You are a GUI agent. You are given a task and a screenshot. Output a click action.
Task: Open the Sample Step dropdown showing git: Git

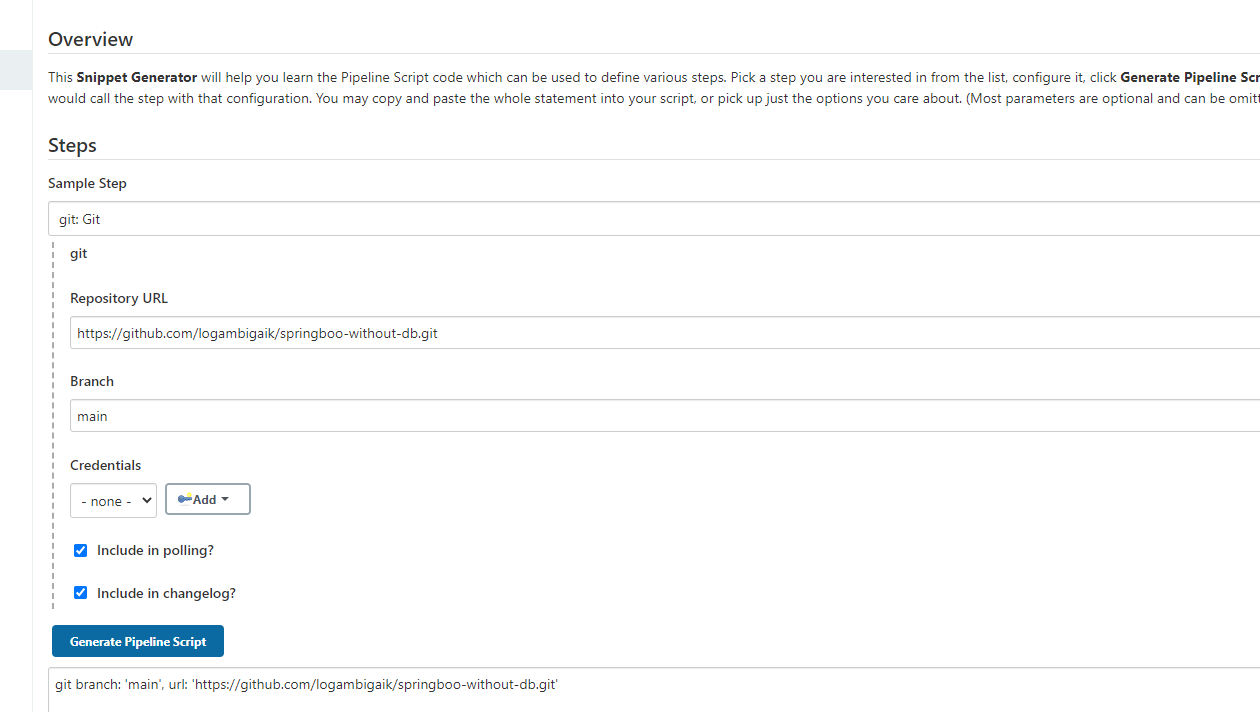click(x=400, y=218)
